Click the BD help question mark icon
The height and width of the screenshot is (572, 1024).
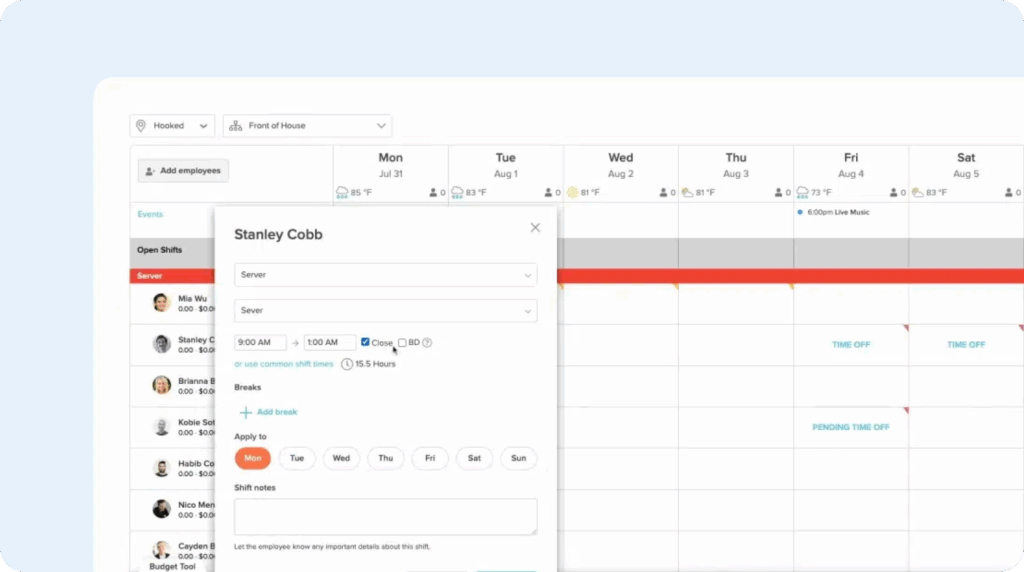(x=427, y=342)
